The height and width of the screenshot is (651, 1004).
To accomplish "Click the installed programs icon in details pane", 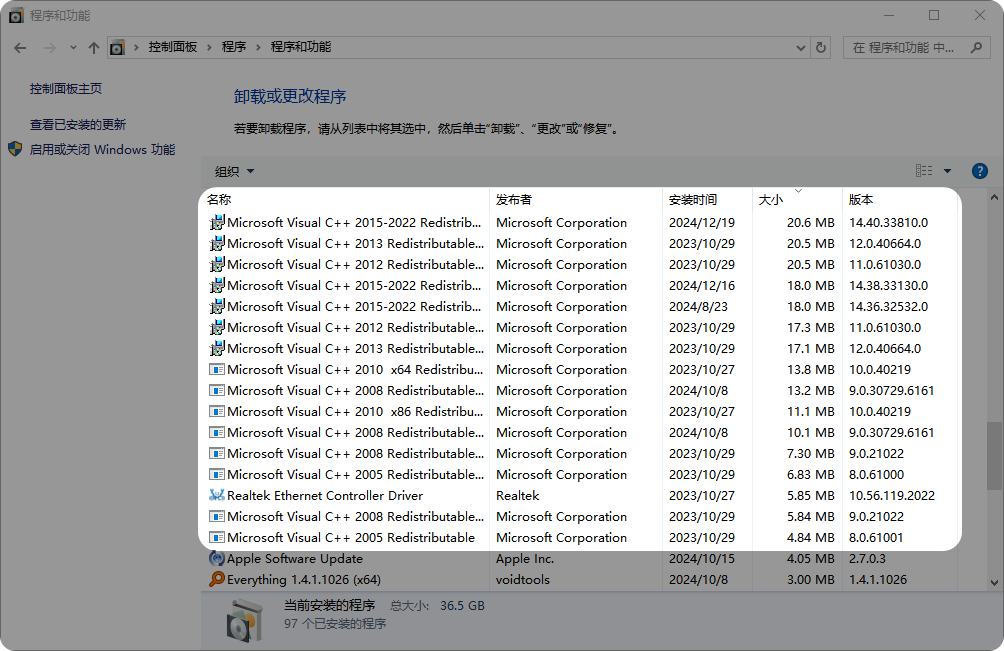I will [x=244, y=620].
